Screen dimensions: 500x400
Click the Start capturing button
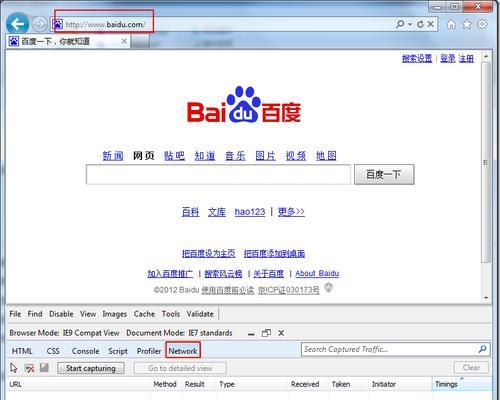point(91,368)
